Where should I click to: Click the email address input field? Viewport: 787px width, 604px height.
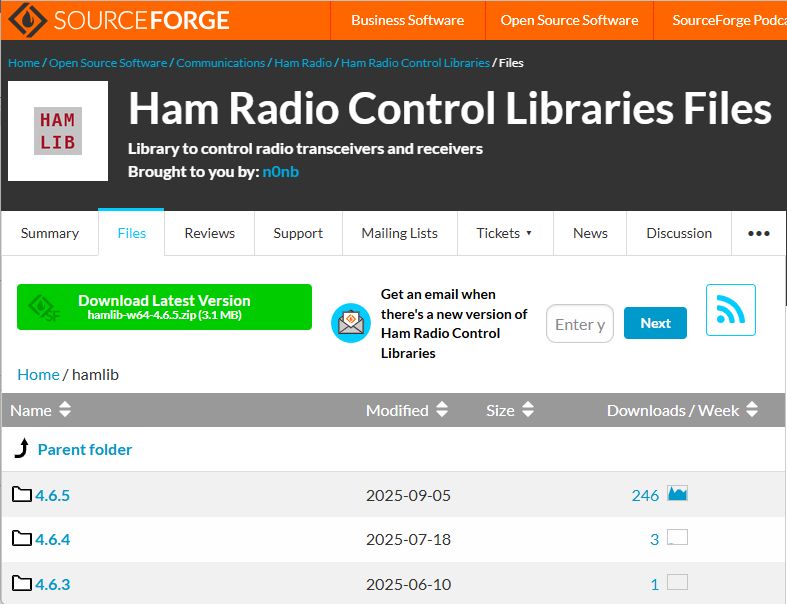coord(580,324)
